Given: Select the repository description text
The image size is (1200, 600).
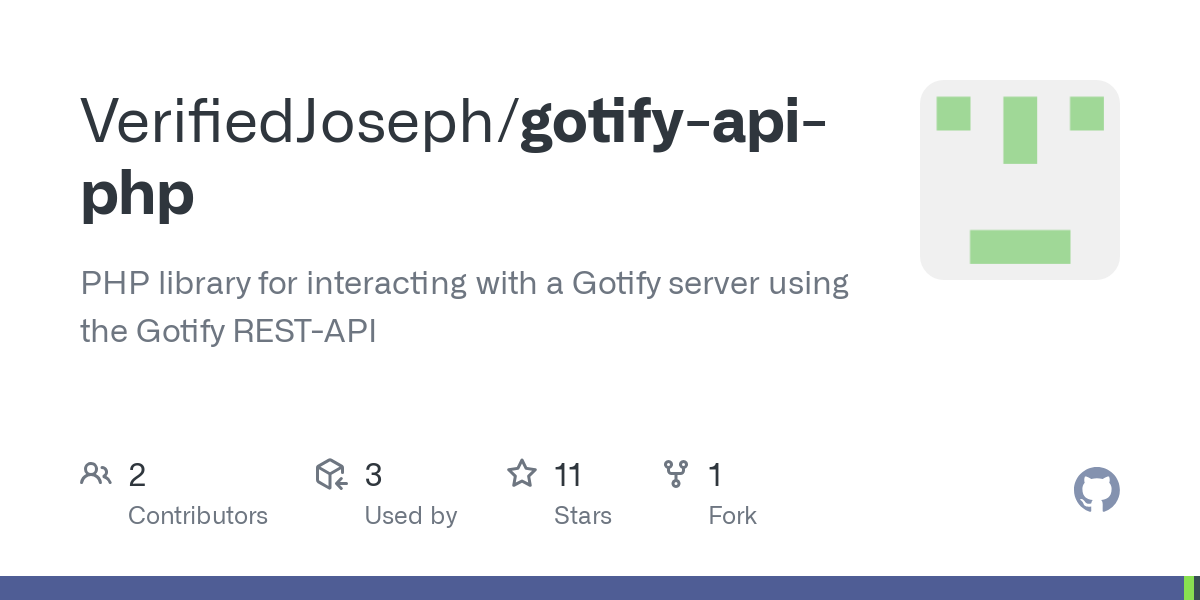Looking at the screenshot, I should tap(464, 307).
